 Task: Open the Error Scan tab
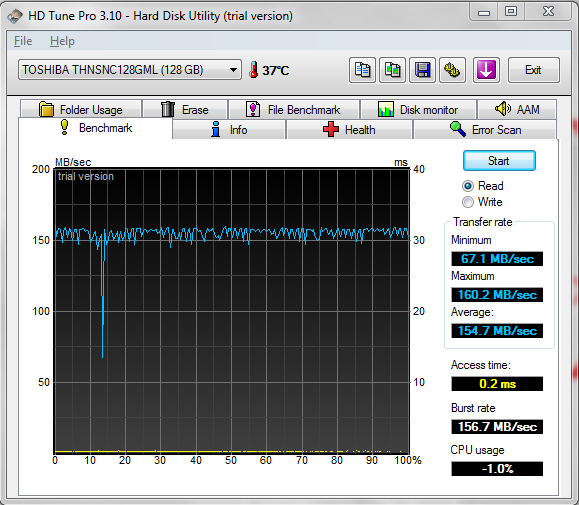click(485, 130)
